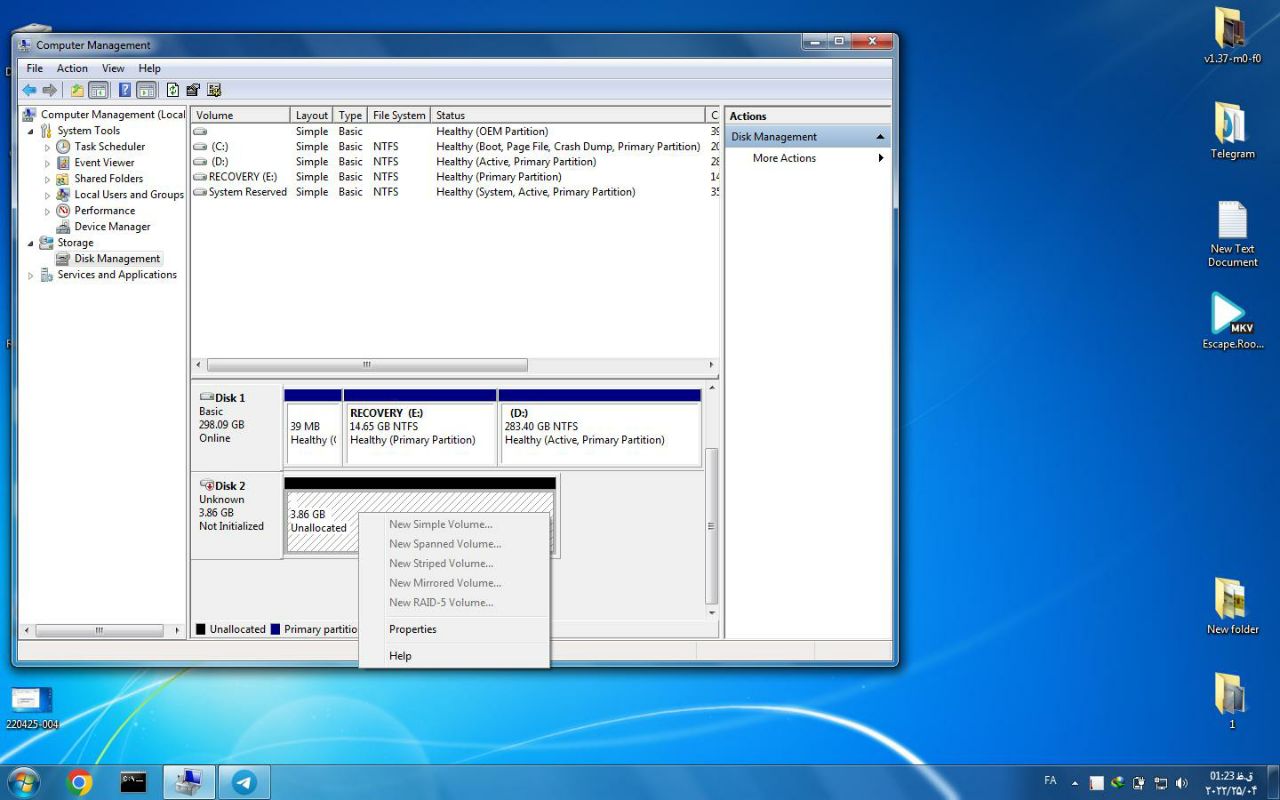Image resolution: width=1280 pixels, height=800 pixels.
Task: Open Help via the blue question mark icon
Action: click(125, 90)
